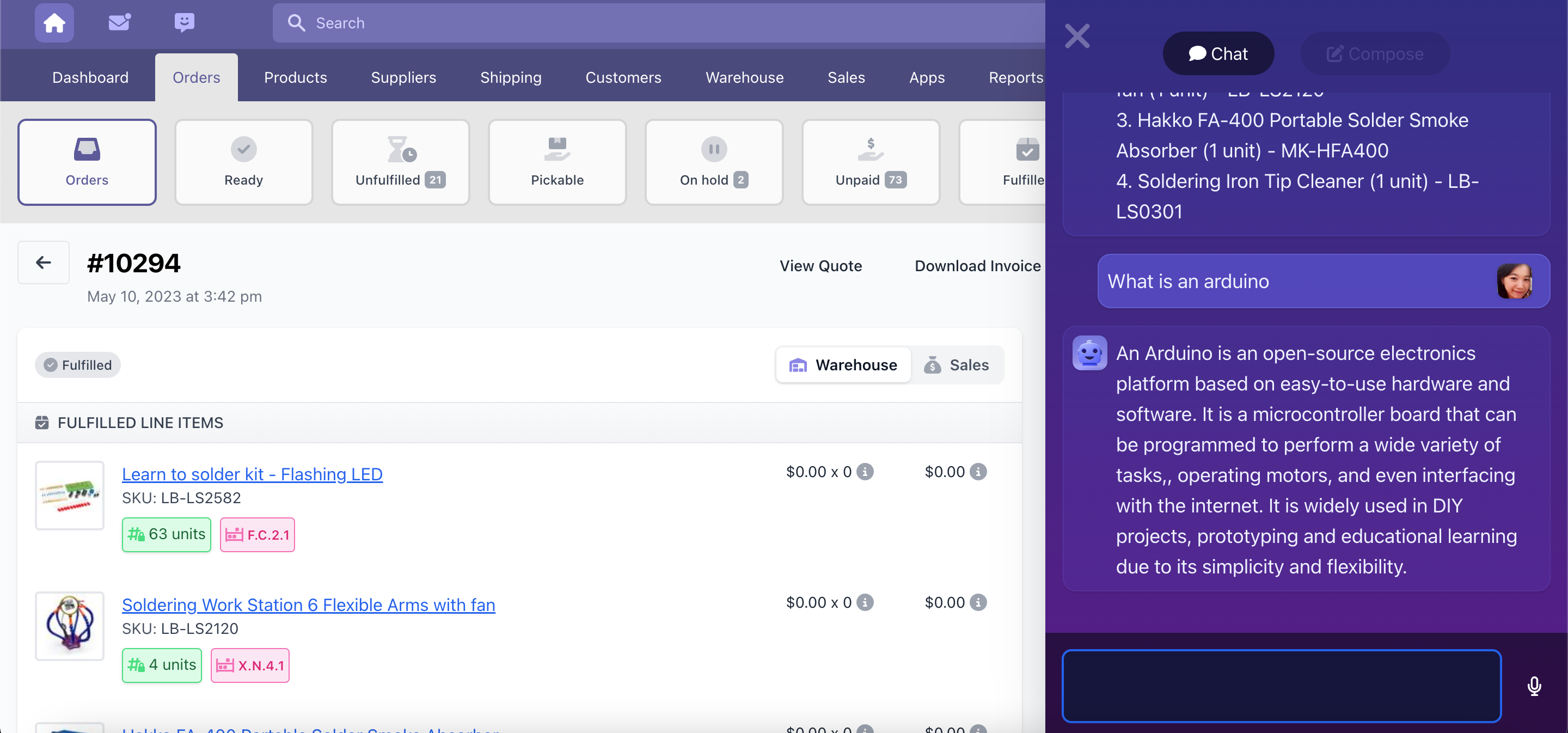Screen dimensions: 1568x733
Task: Select the Warehouse view toggle
Action: [x=843, y=365]
